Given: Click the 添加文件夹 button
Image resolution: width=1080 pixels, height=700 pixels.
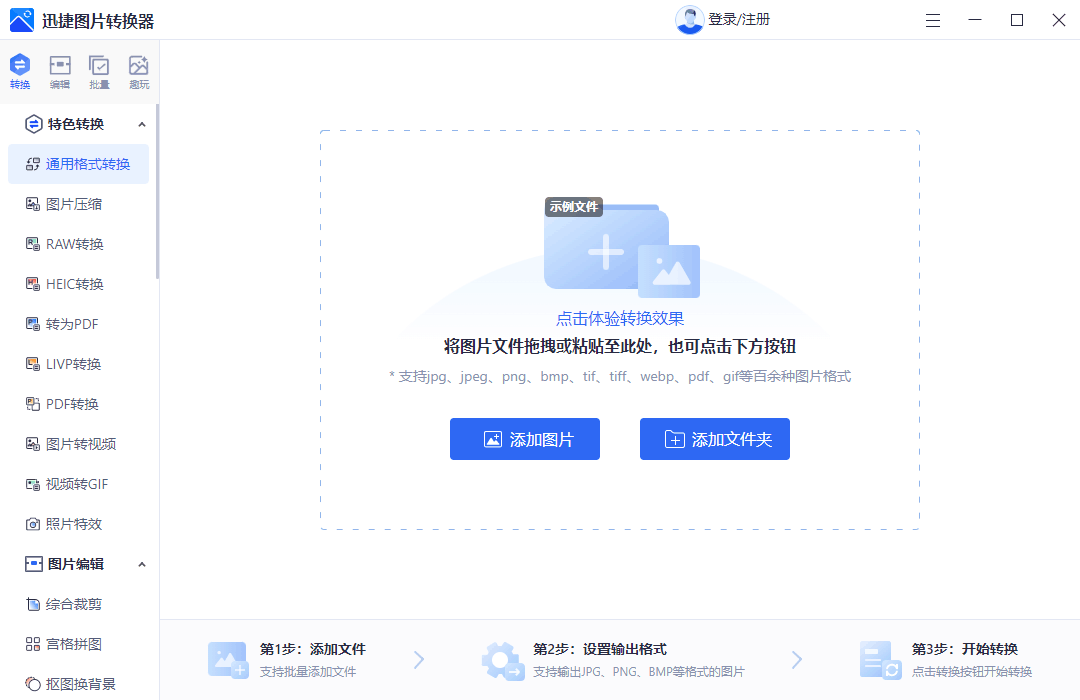Looking at the screenshot, I should point(714,439).
